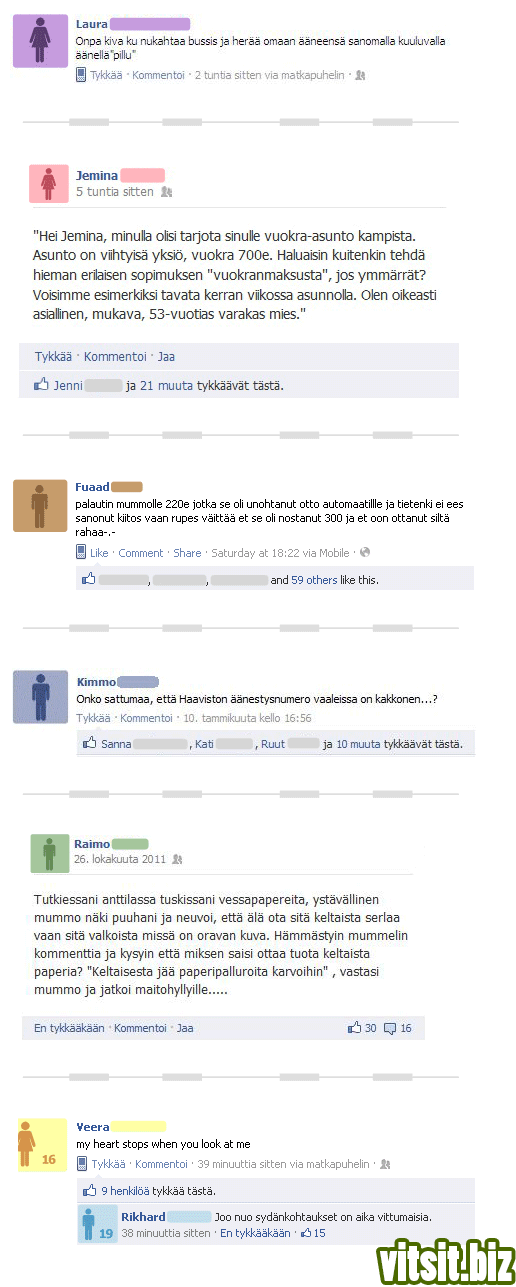Viewport: 516px width, 1287px height.
Task: Click the thumbs-up icon with 15 on Rikhard's comment
Action: (x=306, y=1233)
